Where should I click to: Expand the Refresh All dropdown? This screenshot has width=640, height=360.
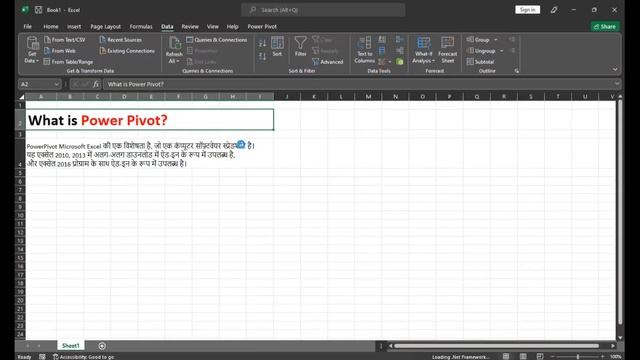click(x=174, y=61)
